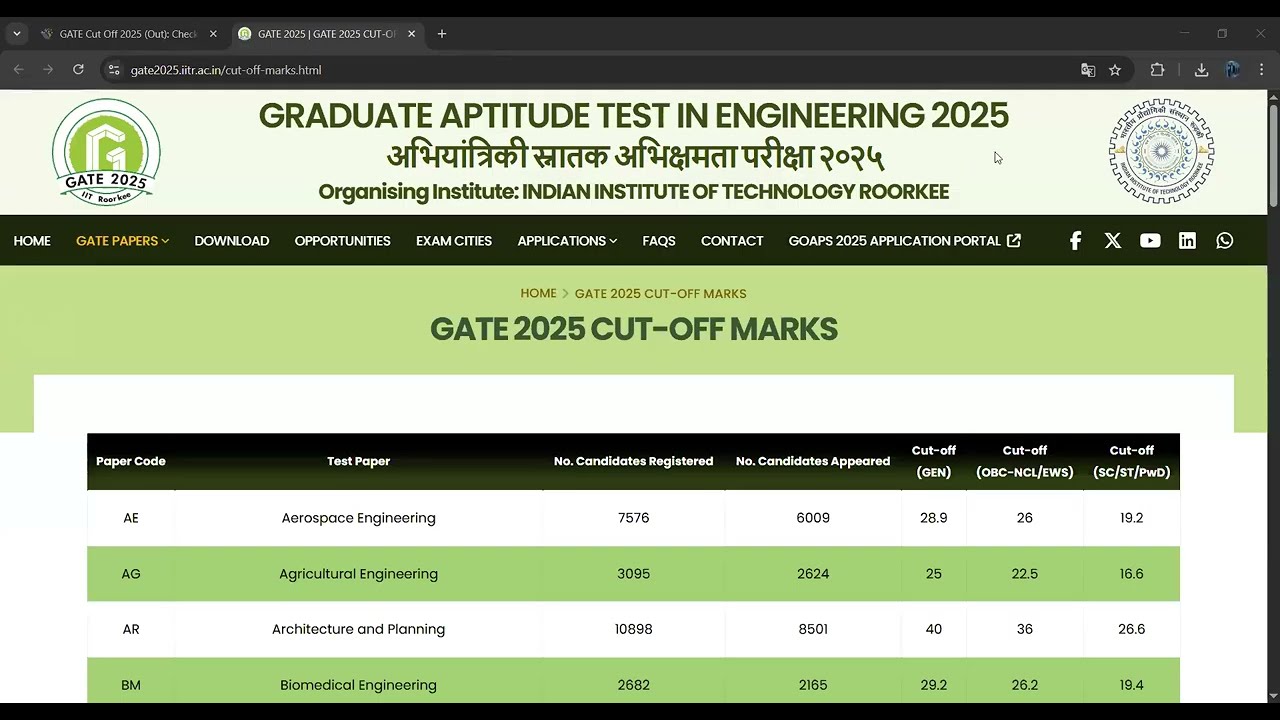Select the GATE 2025 CUT-OFF browser tab

pos(327,34)
